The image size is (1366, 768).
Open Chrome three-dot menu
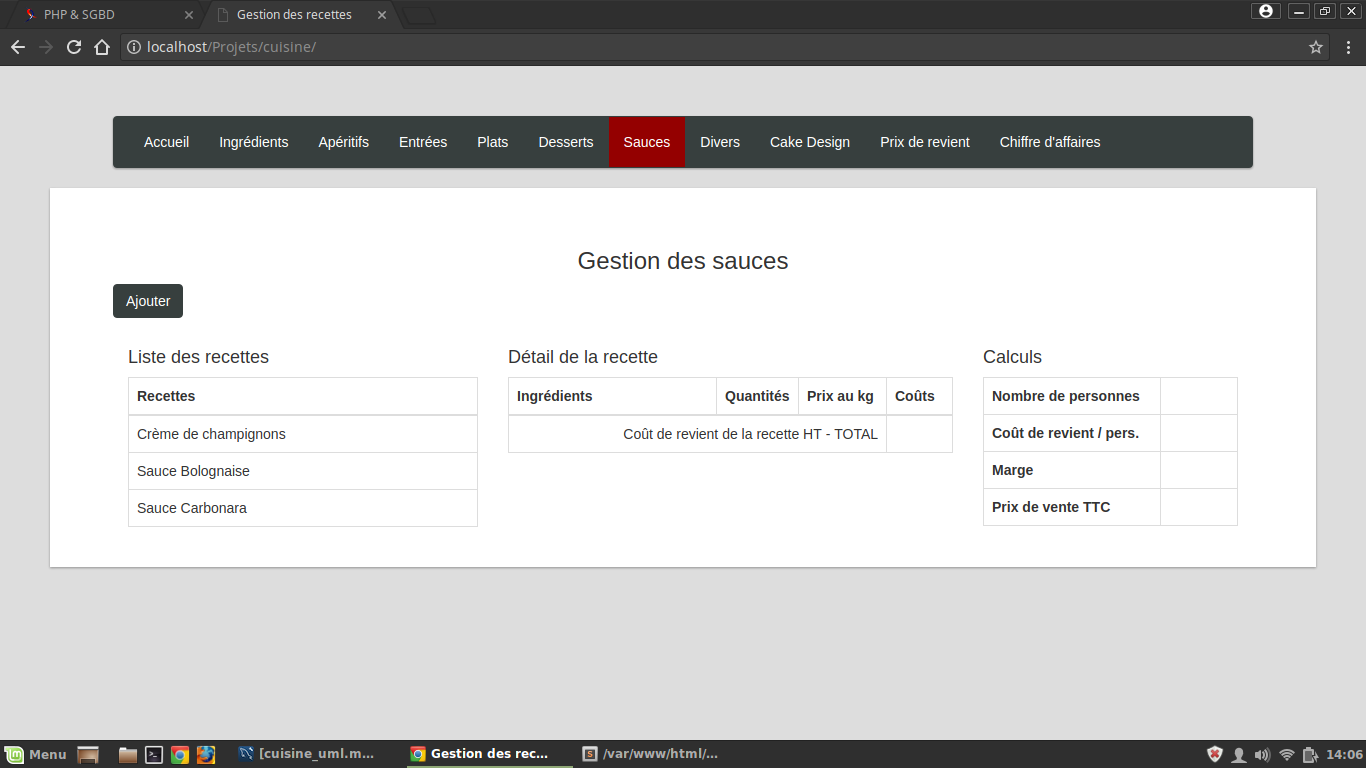(x=1348, y=47)
